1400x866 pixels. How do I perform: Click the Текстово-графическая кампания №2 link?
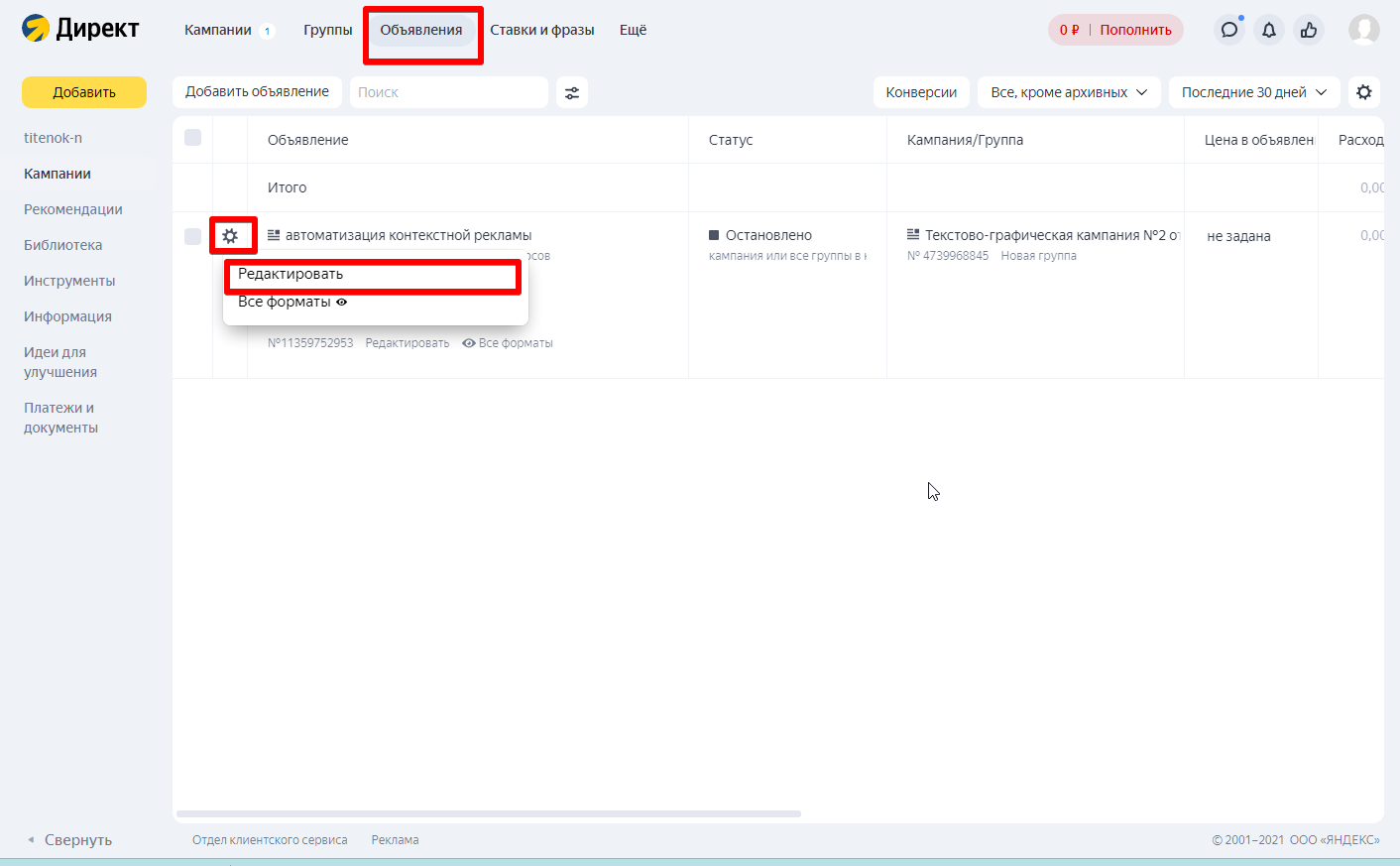click(x=1053, y=235)
